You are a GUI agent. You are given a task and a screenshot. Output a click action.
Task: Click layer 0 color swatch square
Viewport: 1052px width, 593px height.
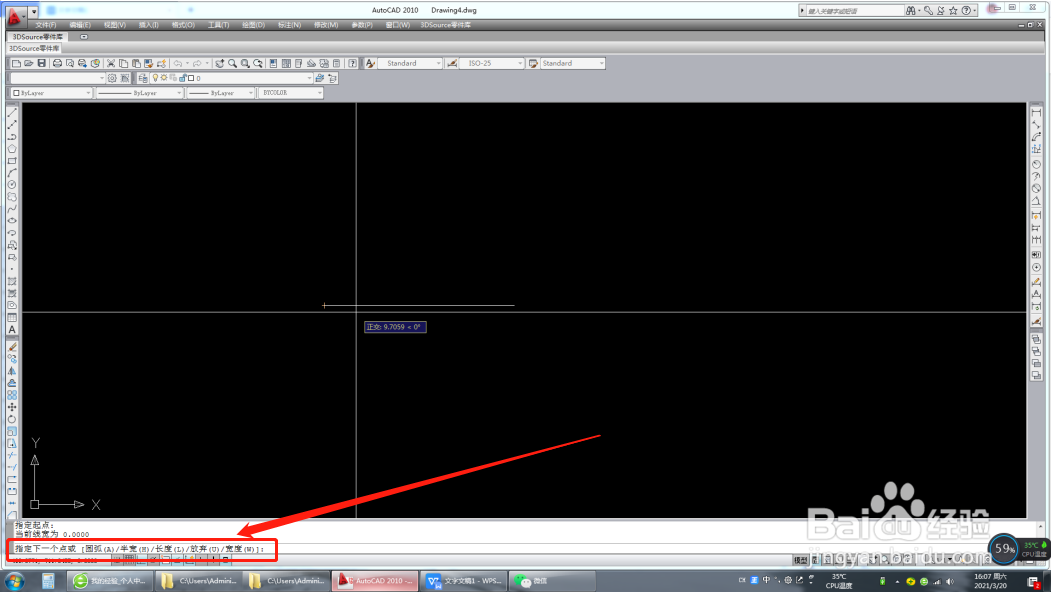(x=191, y=78)
